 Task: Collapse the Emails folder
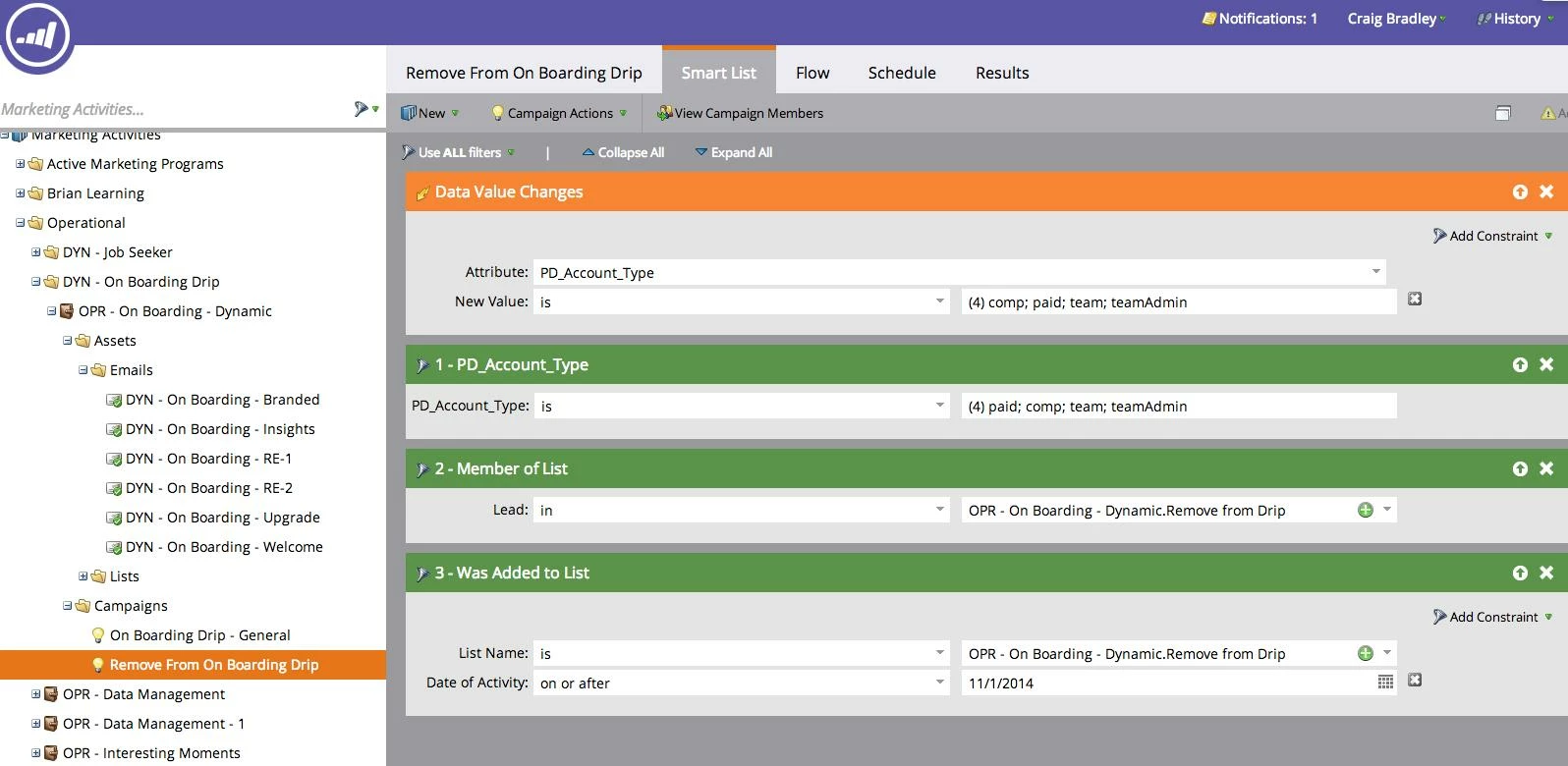[84, 370]
